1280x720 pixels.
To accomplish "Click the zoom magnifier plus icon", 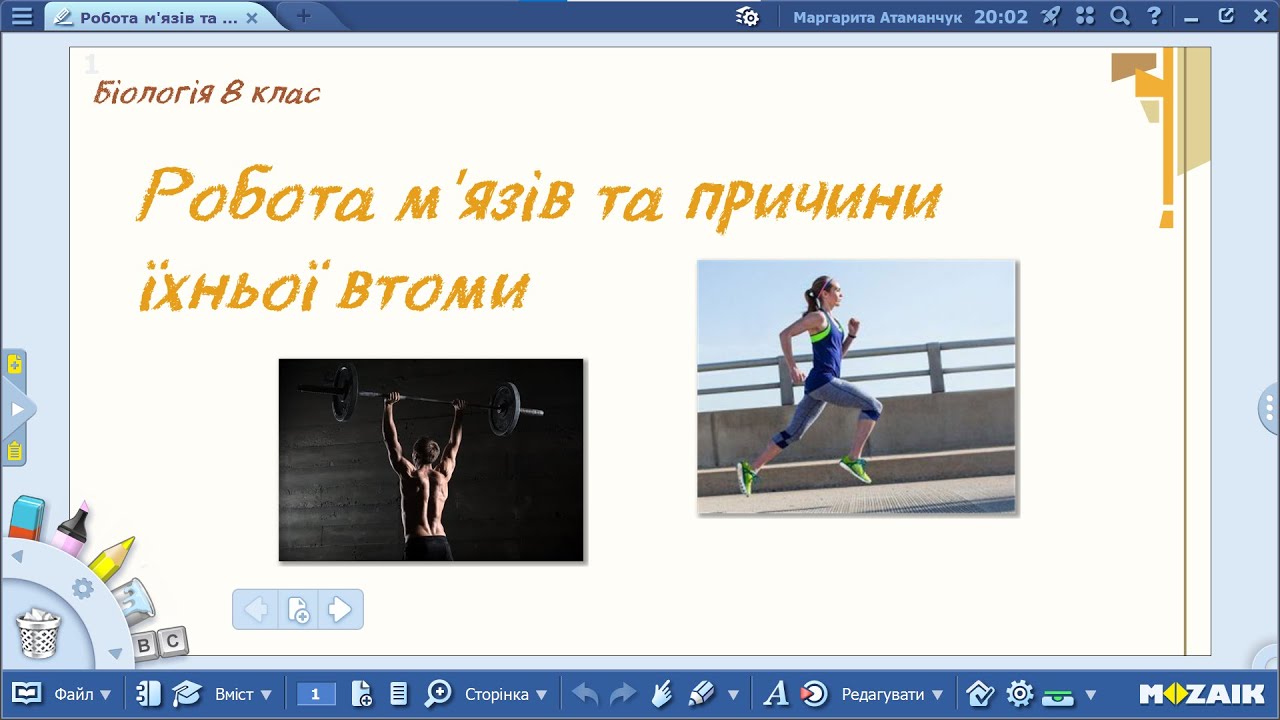I will coord(438,693).
